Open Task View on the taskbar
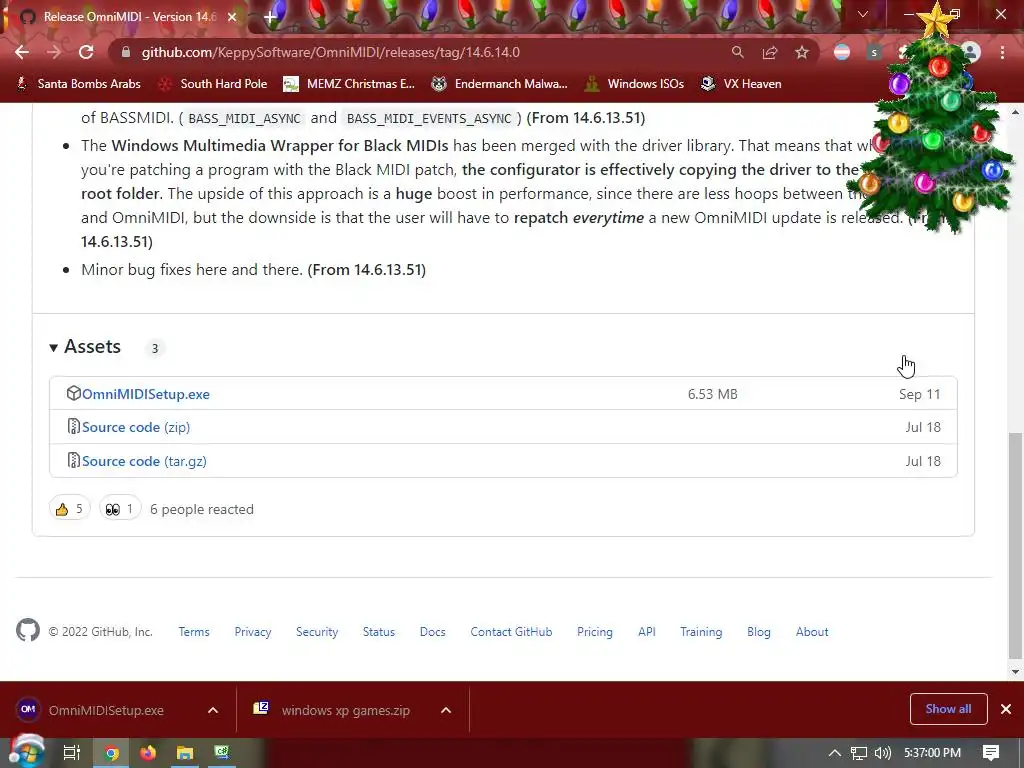The image size is (1024, 768). pos(72,753)
